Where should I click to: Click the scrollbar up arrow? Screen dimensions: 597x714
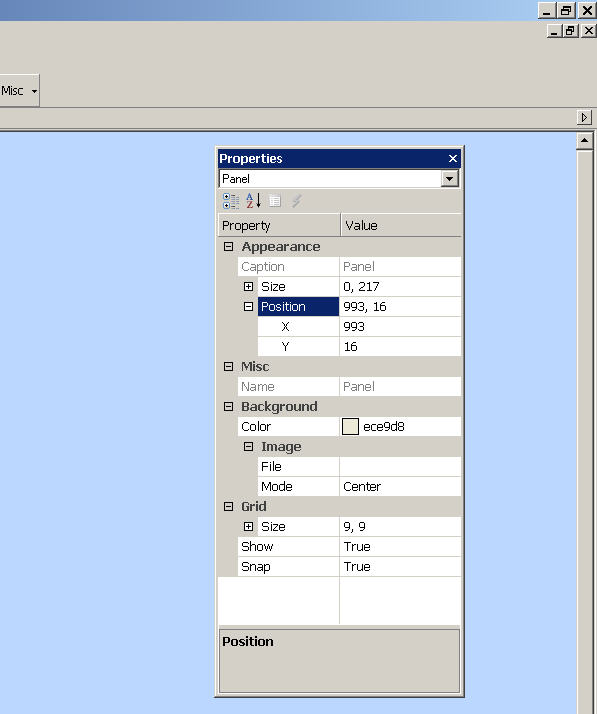click(x=584, y=141)
